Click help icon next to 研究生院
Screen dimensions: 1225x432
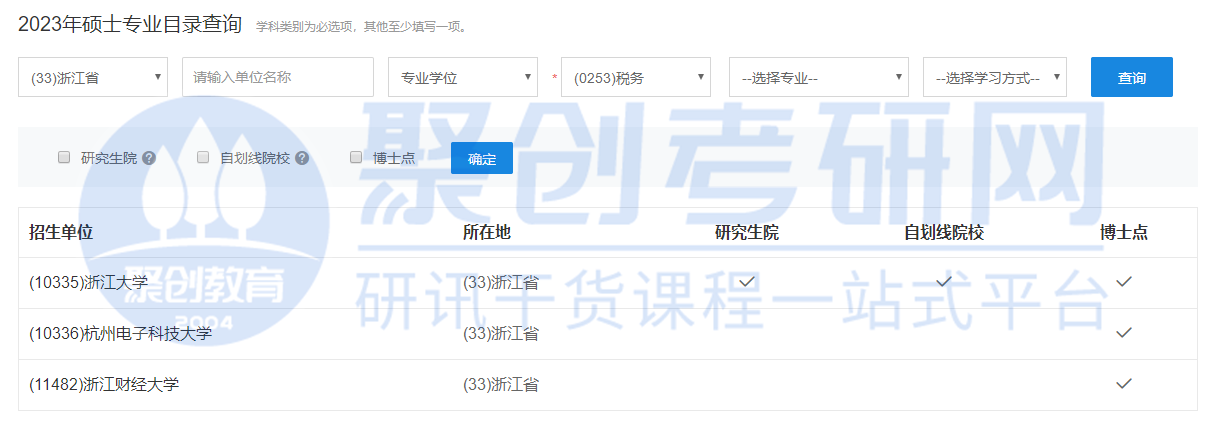(x=149, y=158)
